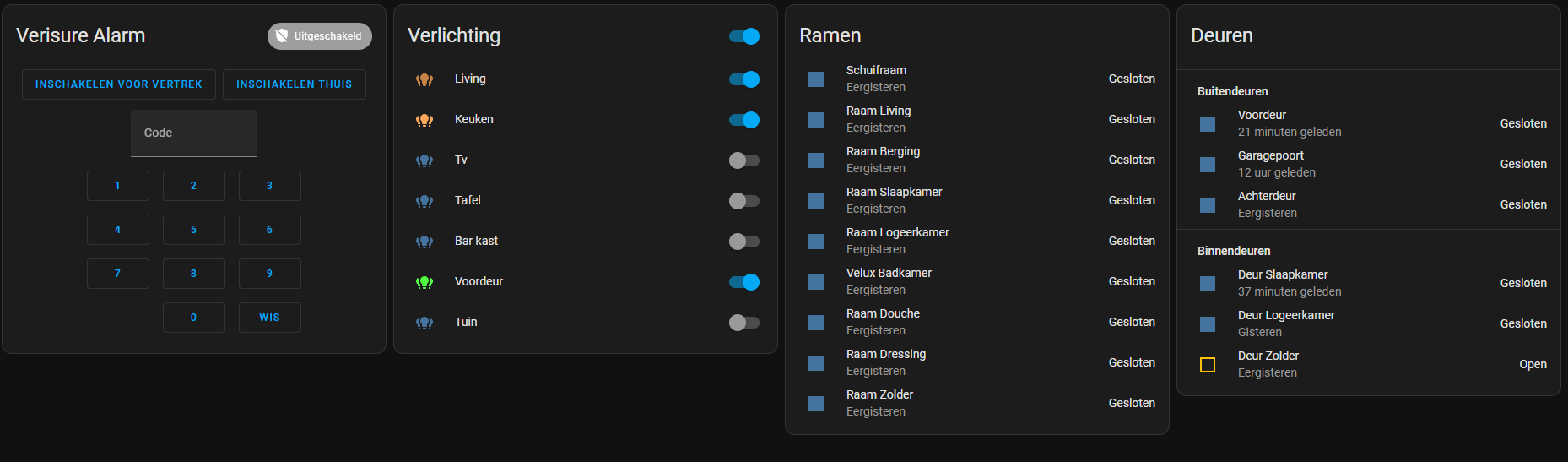
Task: Click the Uitgeschakeld alarm status badge
Action: point(320,36)
